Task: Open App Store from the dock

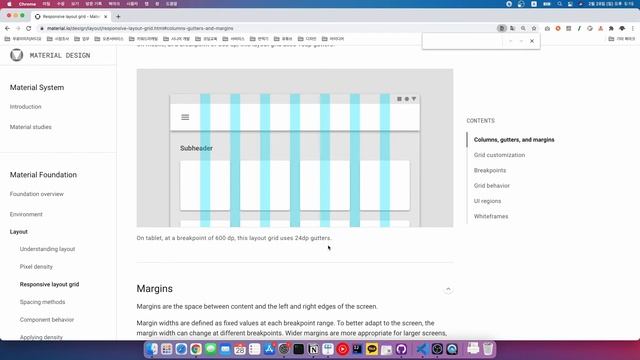Action: 269,349
